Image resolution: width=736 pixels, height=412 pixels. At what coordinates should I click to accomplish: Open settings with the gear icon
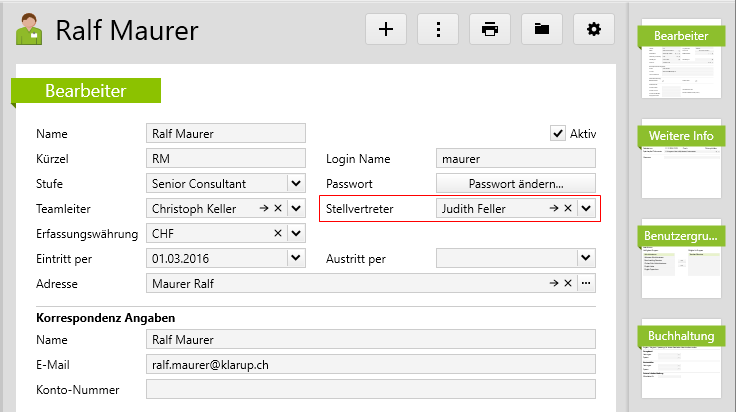tap(594, 30)
